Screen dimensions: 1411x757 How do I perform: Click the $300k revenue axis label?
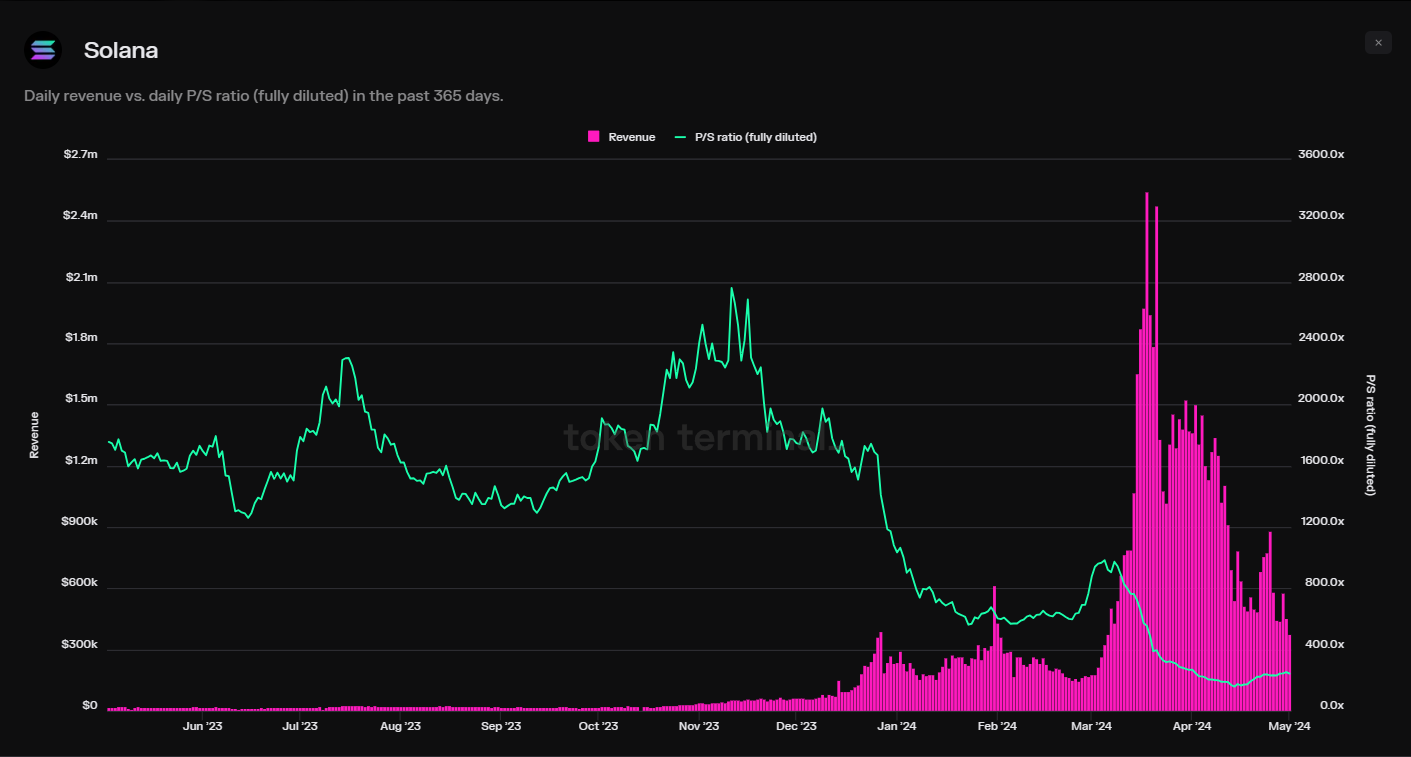pyautogui.click(x=79, y=645)
